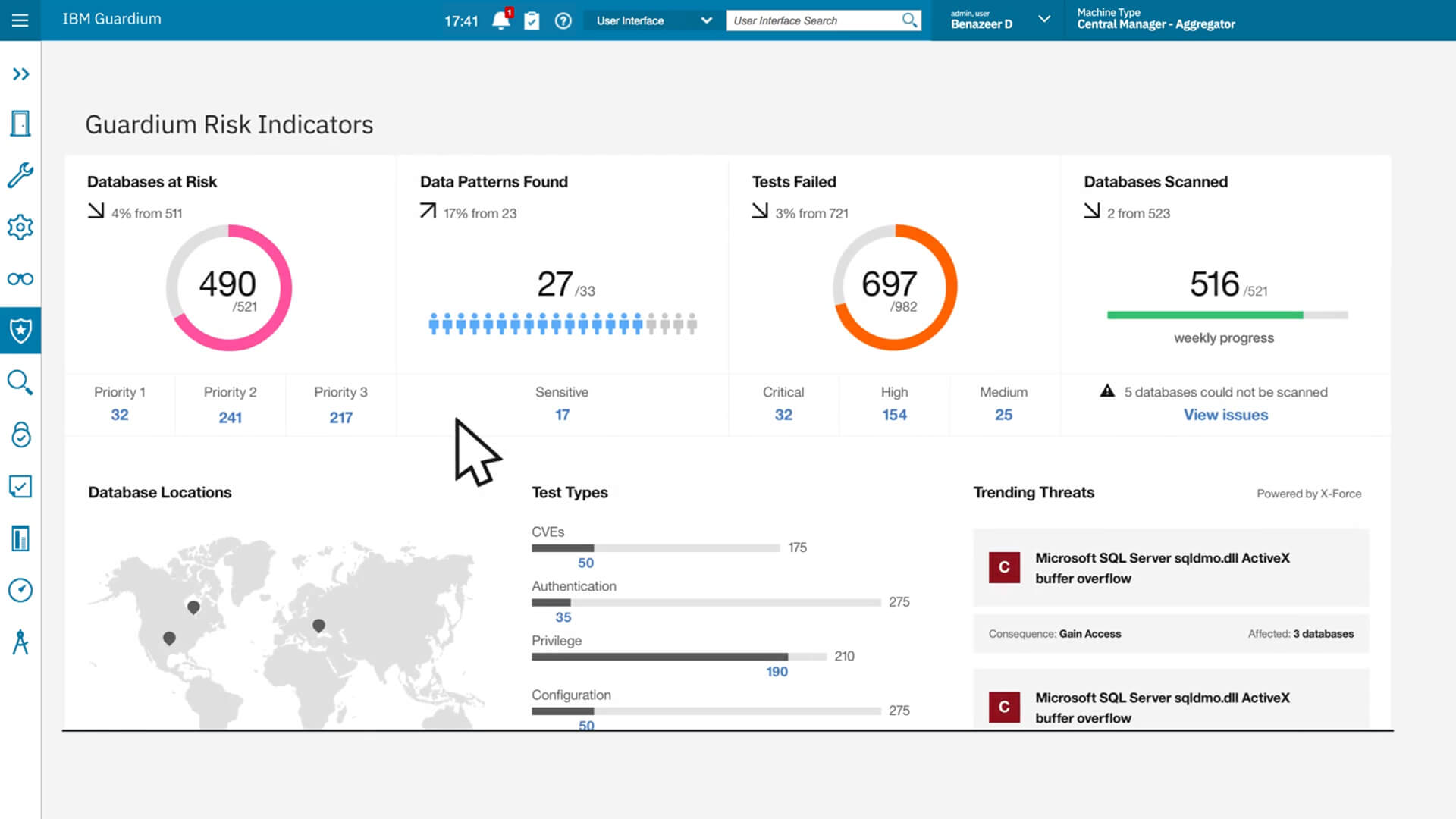Screen dimensions: 1456x819
Task: Open Priority 3 count 217
Action: coord(341,417)
